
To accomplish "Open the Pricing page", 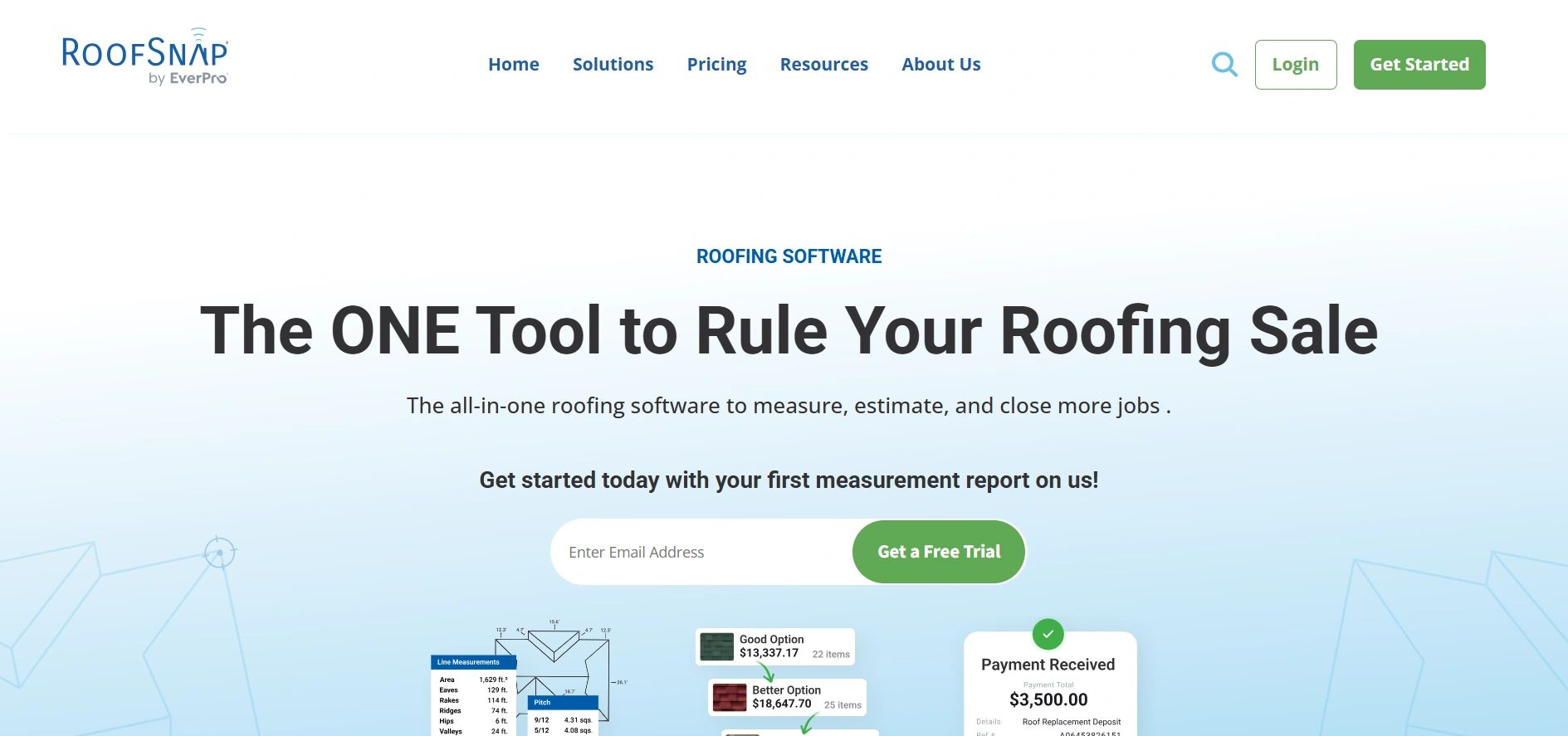I will (716, 65).
